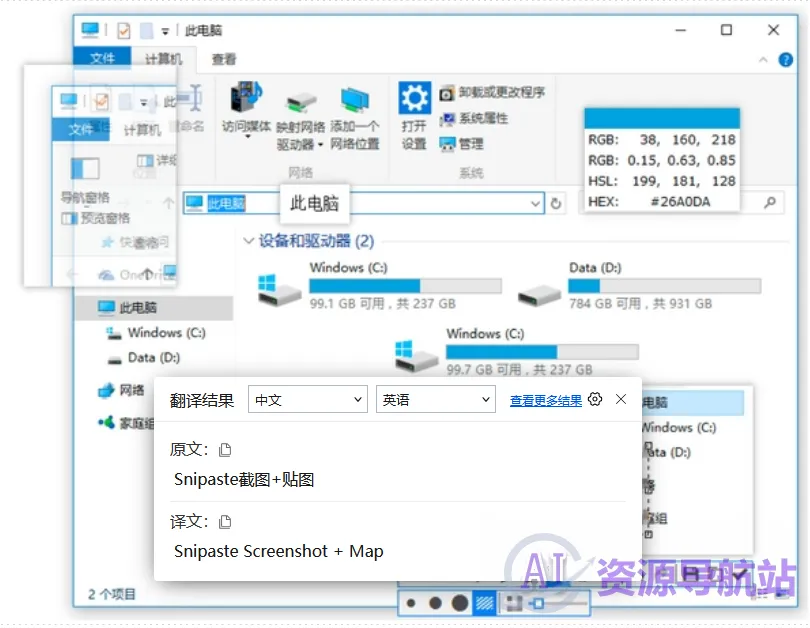Viewport: 810px width, 628px height.
Task: Switch to the 计算机 ribbon tab
Action: pyautogui.click(x=163, y=59)
